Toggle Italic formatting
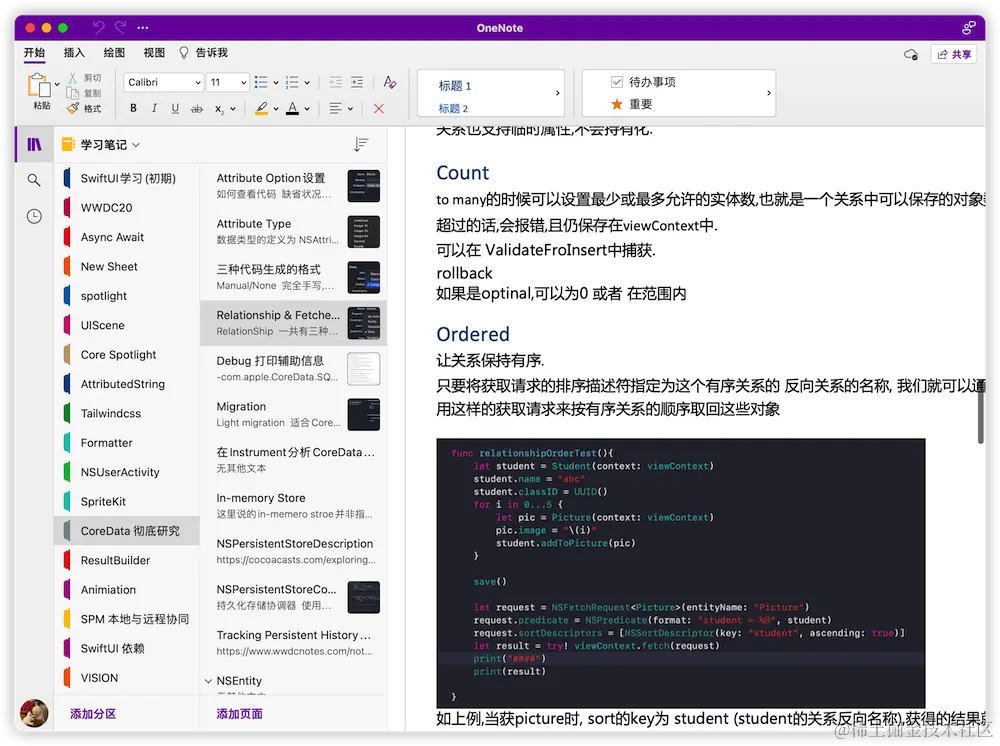This screenshot has width=1000, height=746. [154, 108]
